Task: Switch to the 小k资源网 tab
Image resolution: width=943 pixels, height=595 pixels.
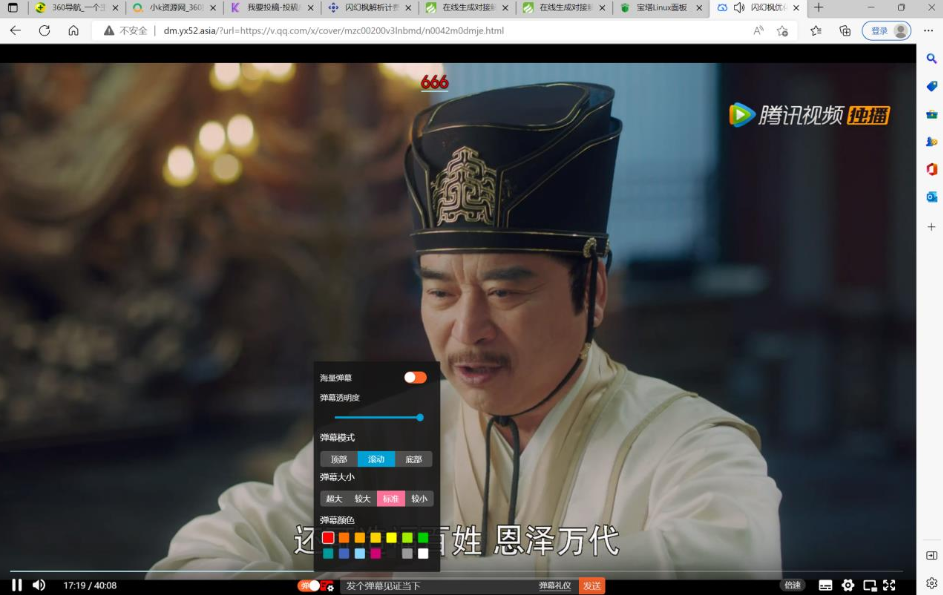Action: point(174,8)
